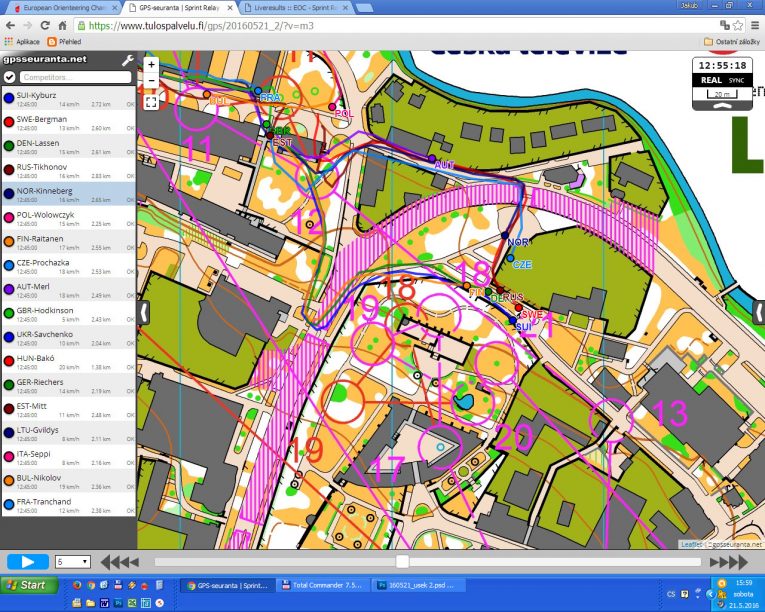Fast forward using triple right arrows
765x612 pixels.
click(x=729, y=562)
